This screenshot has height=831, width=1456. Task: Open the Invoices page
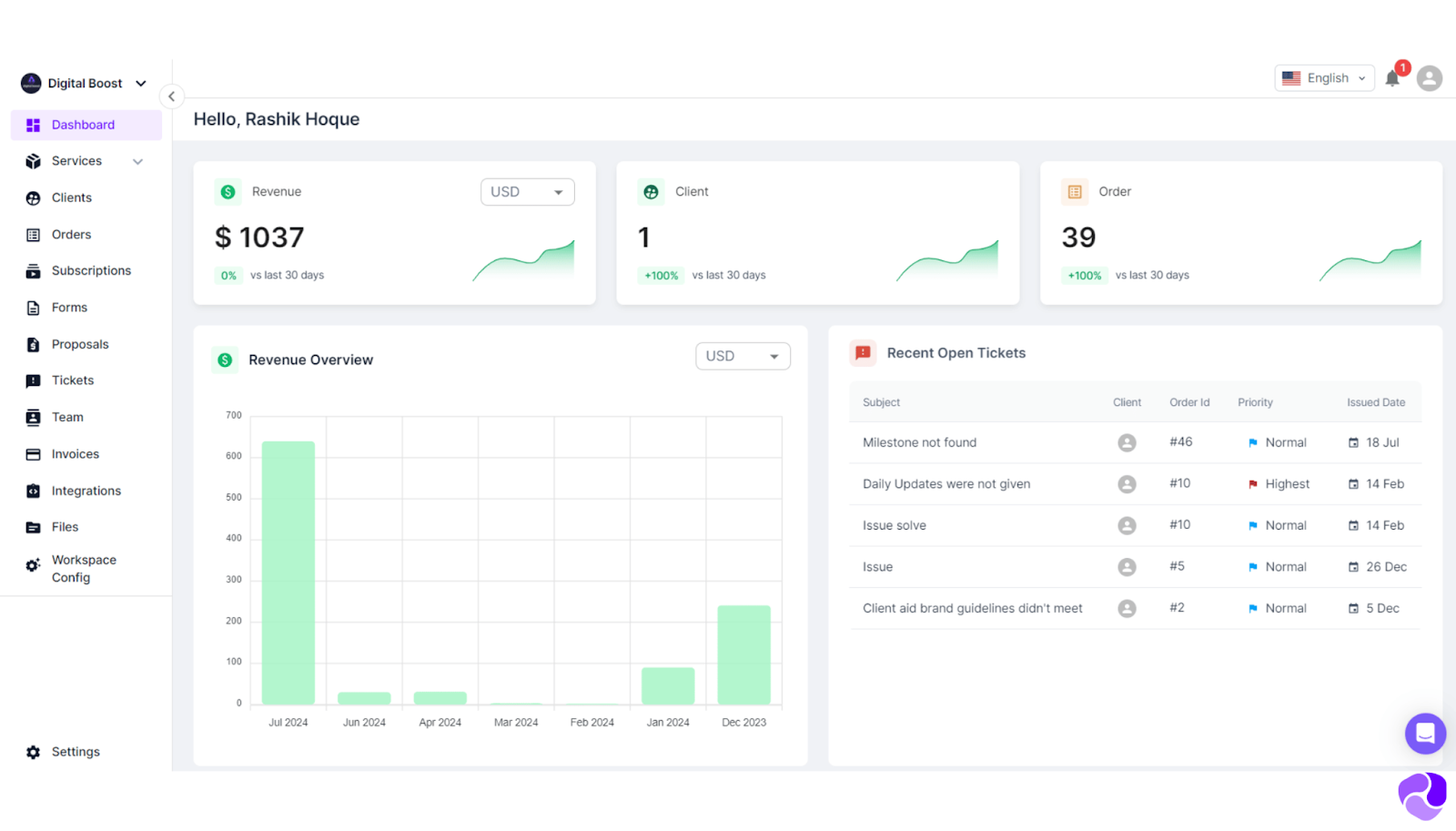[x=75, y=453]
